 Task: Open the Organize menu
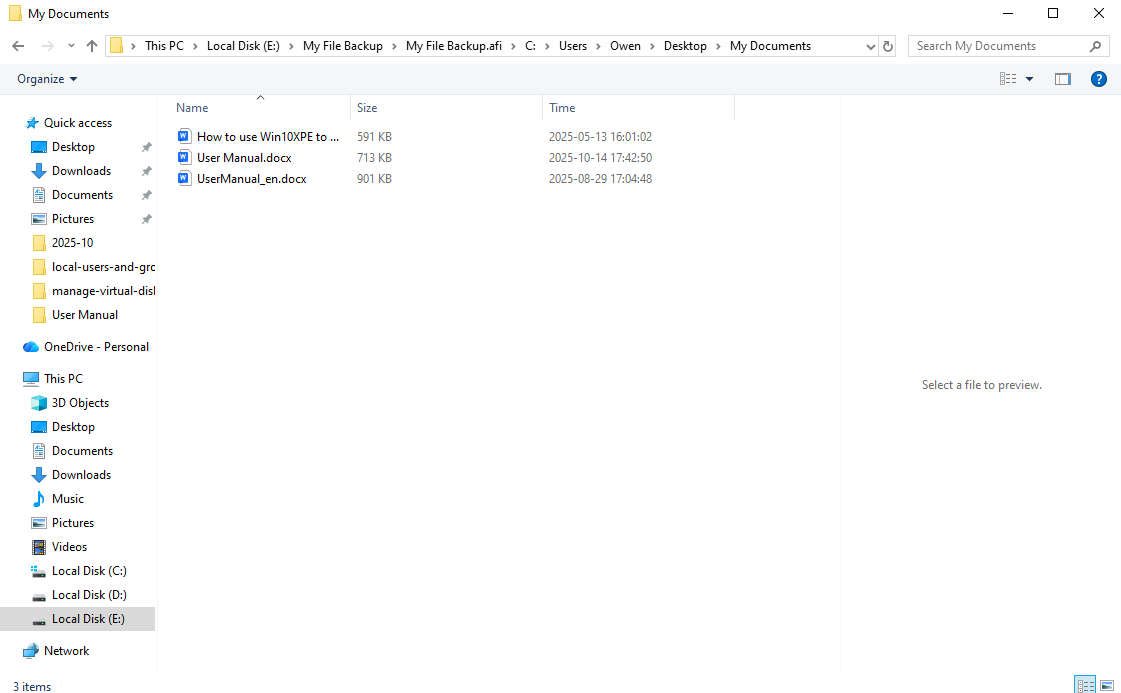(x=47, y=79)
